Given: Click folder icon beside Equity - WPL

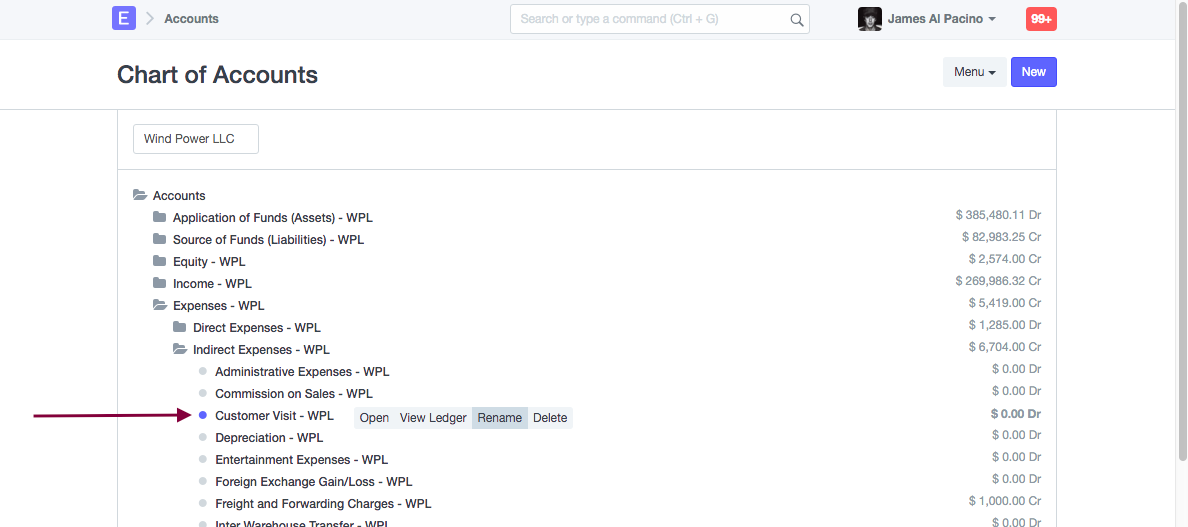Looking at the screenshot, I should pyautogui.click(x=160, y=262).
